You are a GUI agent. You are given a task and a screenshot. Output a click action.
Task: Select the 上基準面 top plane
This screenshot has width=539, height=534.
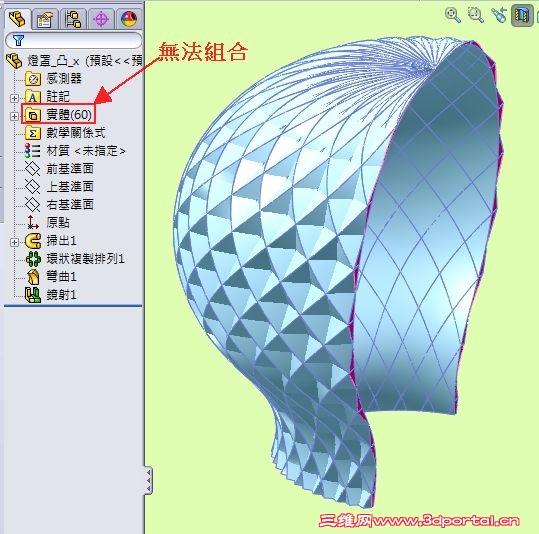pos(70,186)
